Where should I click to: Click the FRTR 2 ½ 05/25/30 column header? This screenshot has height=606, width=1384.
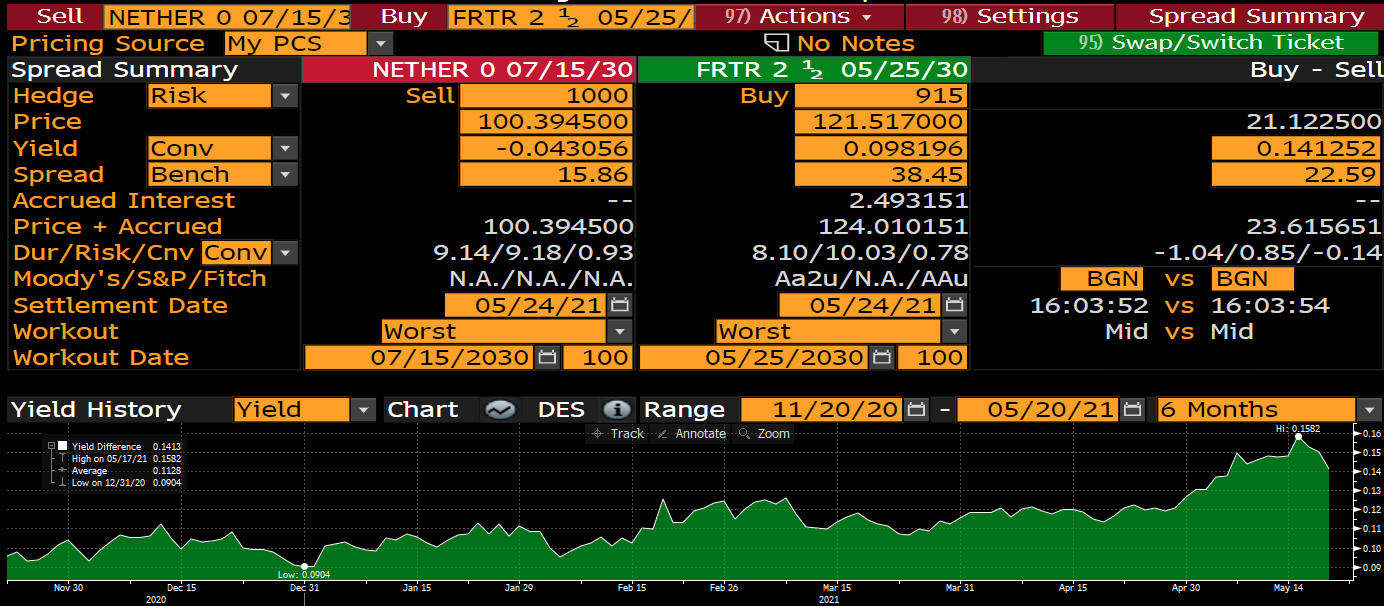(x=804, y=70)
